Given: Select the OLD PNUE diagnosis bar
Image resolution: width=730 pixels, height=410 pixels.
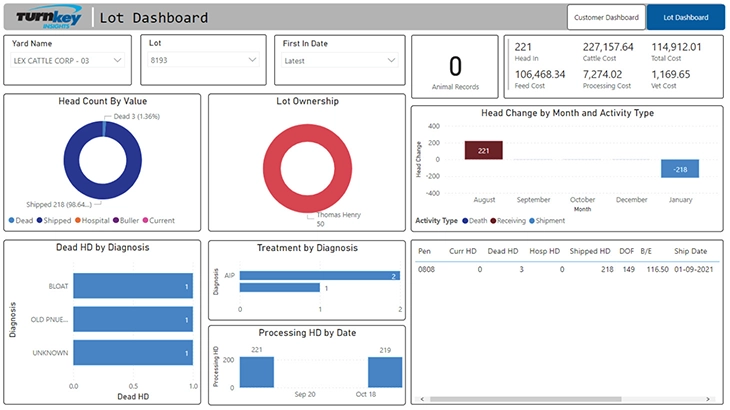Looking at the screenshot, I should [133, 319].
